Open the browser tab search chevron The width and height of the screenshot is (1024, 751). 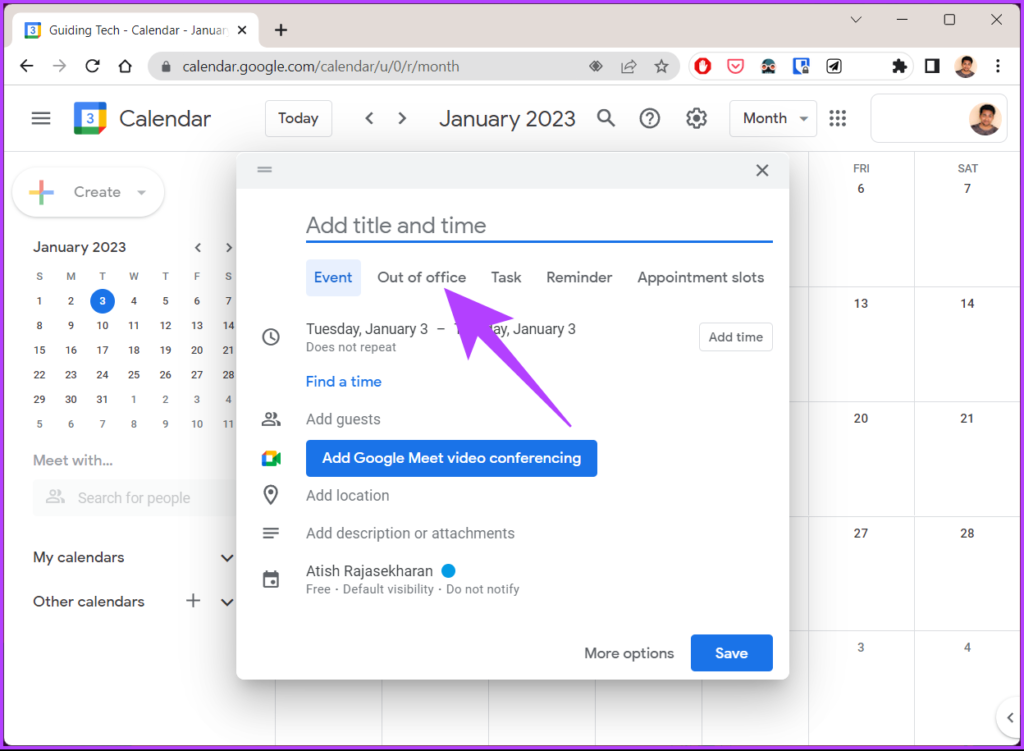[856, 20]
